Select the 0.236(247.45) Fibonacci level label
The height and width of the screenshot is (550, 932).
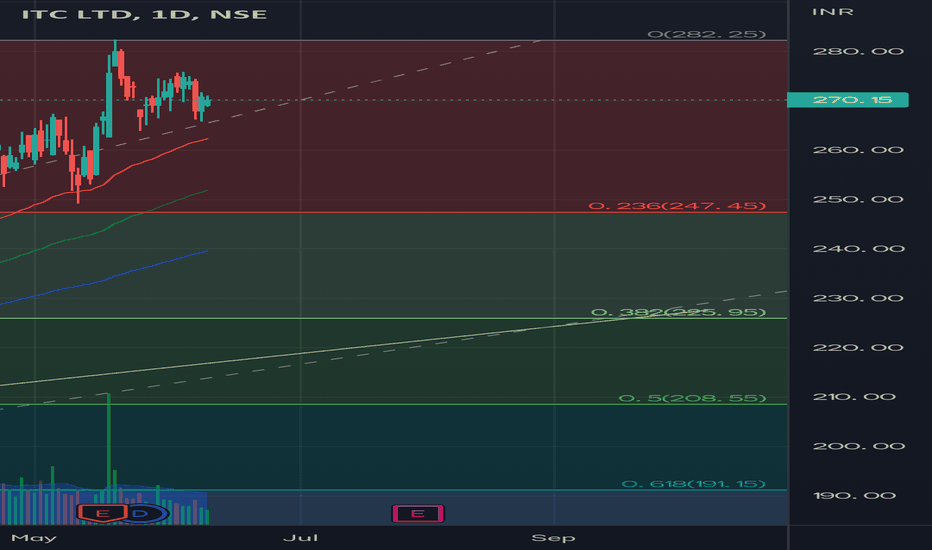coord(677,206)
